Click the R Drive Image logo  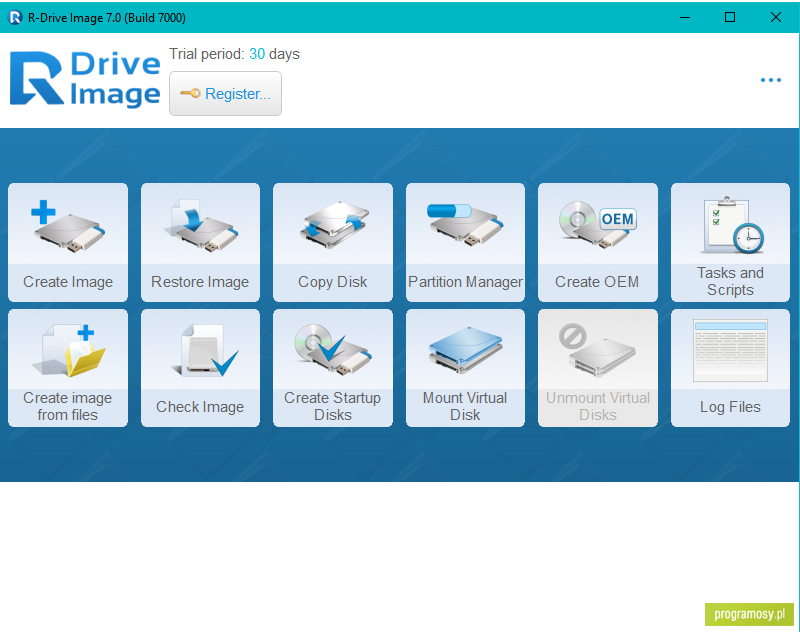coord(85,79)
